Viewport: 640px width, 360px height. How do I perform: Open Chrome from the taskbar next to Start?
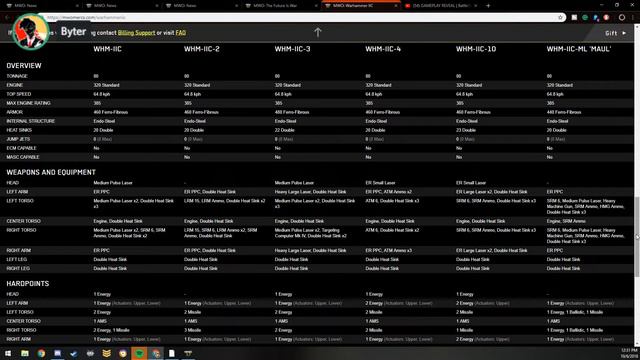point(41,353)
